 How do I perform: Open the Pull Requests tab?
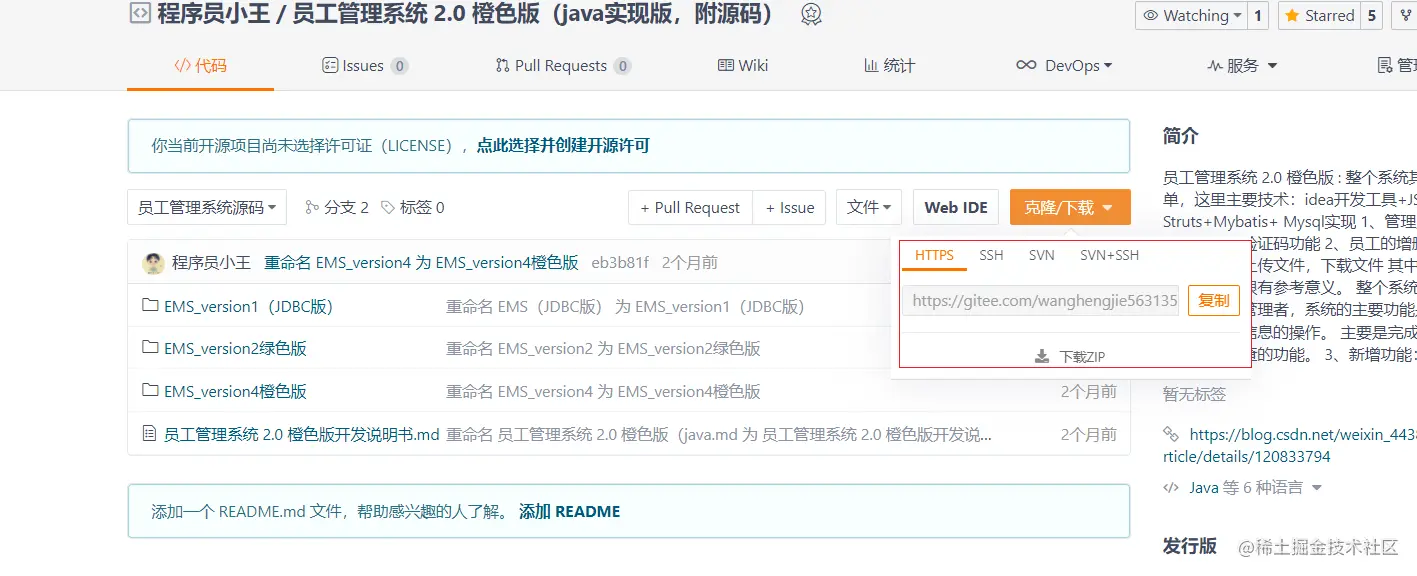pyautogui.click(x=563, y=65)
